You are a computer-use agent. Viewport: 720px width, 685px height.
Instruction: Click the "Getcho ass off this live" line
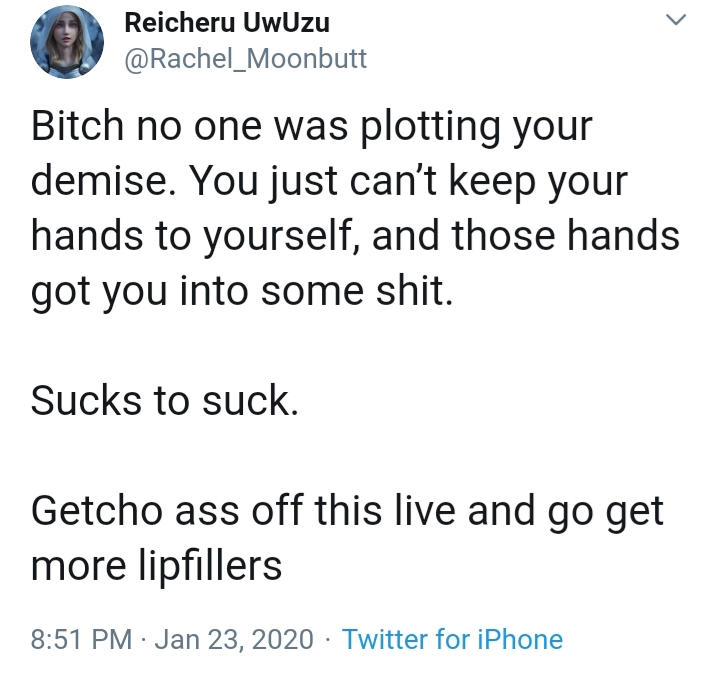(347, 510)
